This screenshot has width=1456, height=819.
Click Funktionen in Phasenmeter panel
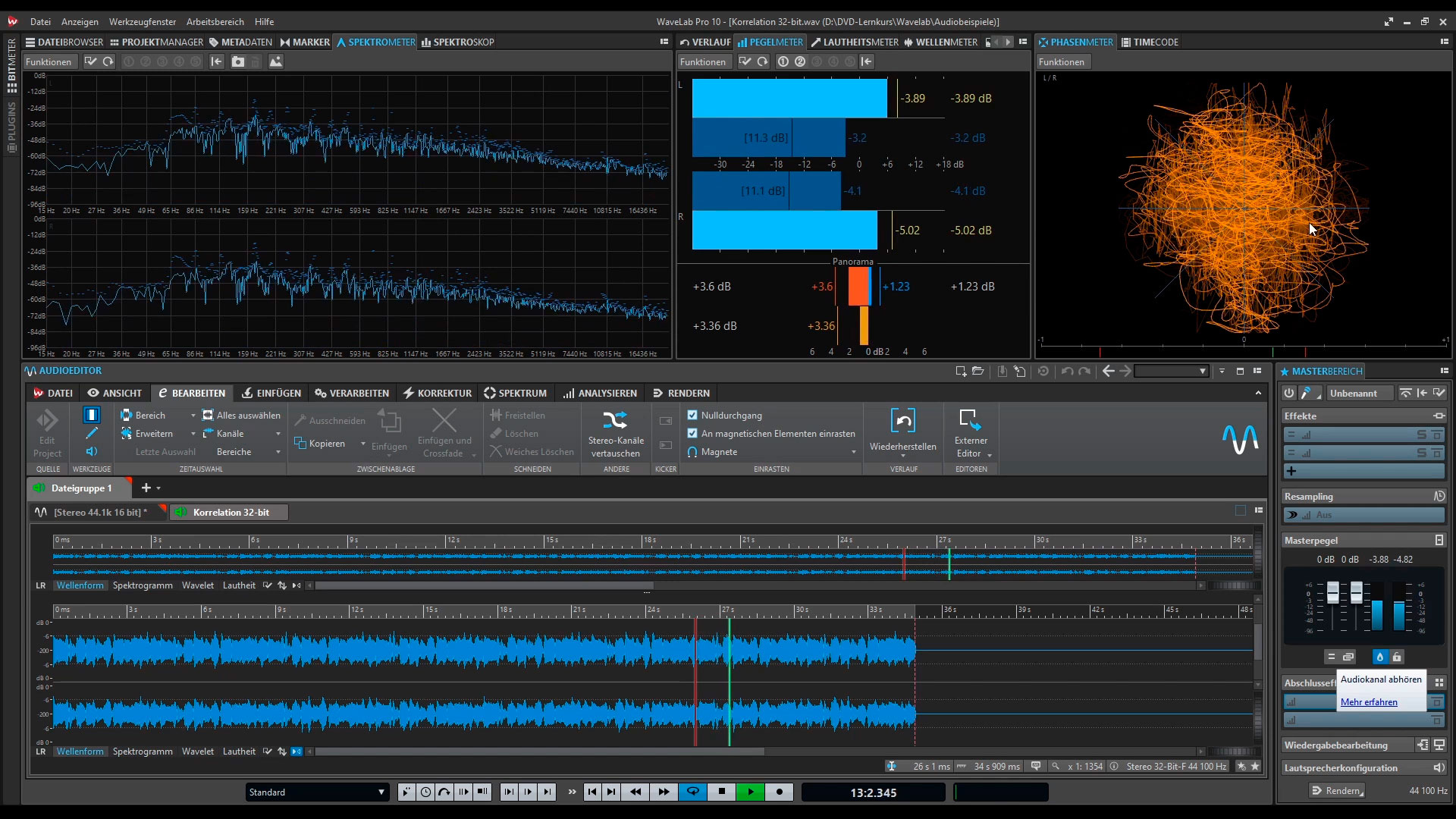tap(1062, 61)
